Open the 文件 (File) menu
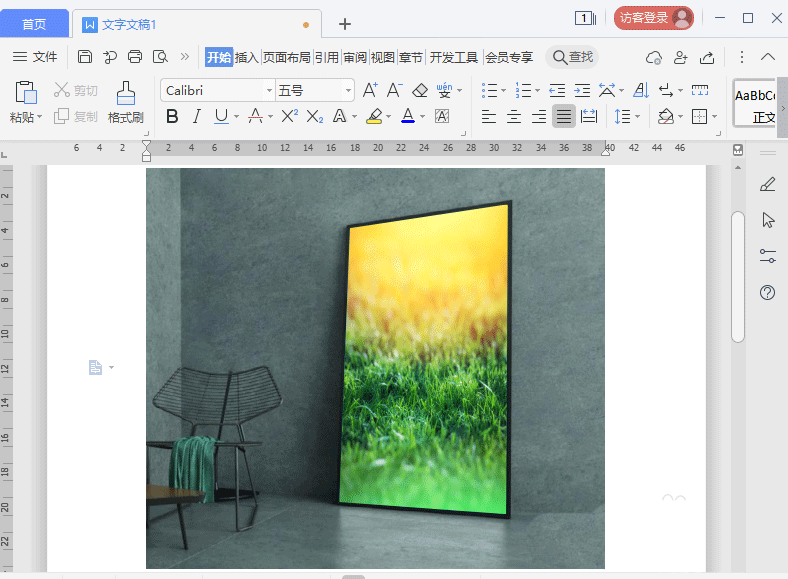This screenshot has width=788, height=579. point(36,57)
